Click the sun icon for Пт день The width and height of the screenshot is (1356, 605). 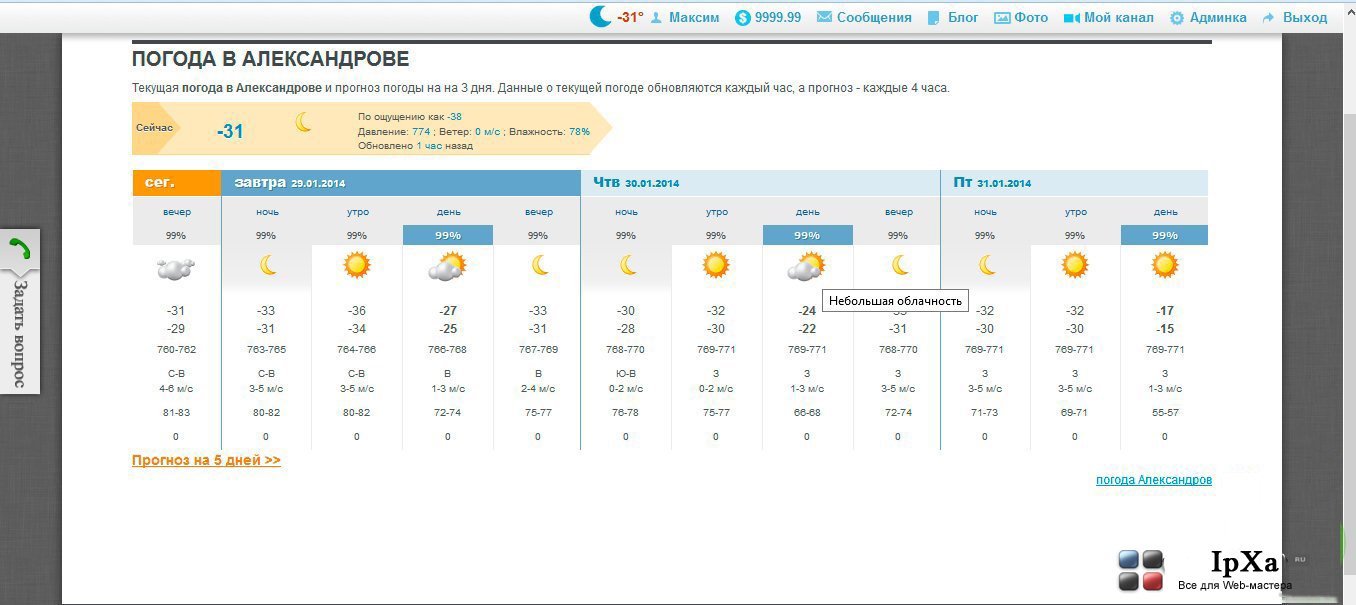click(x=1164, y=265)
